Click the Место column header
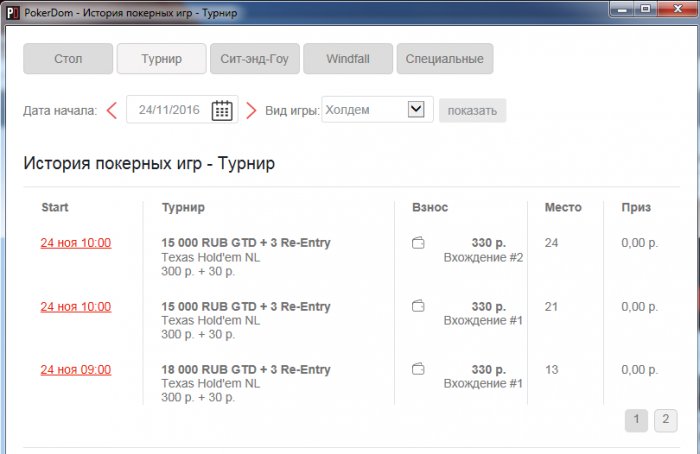The image size is (700, 454). coord(563,207)
